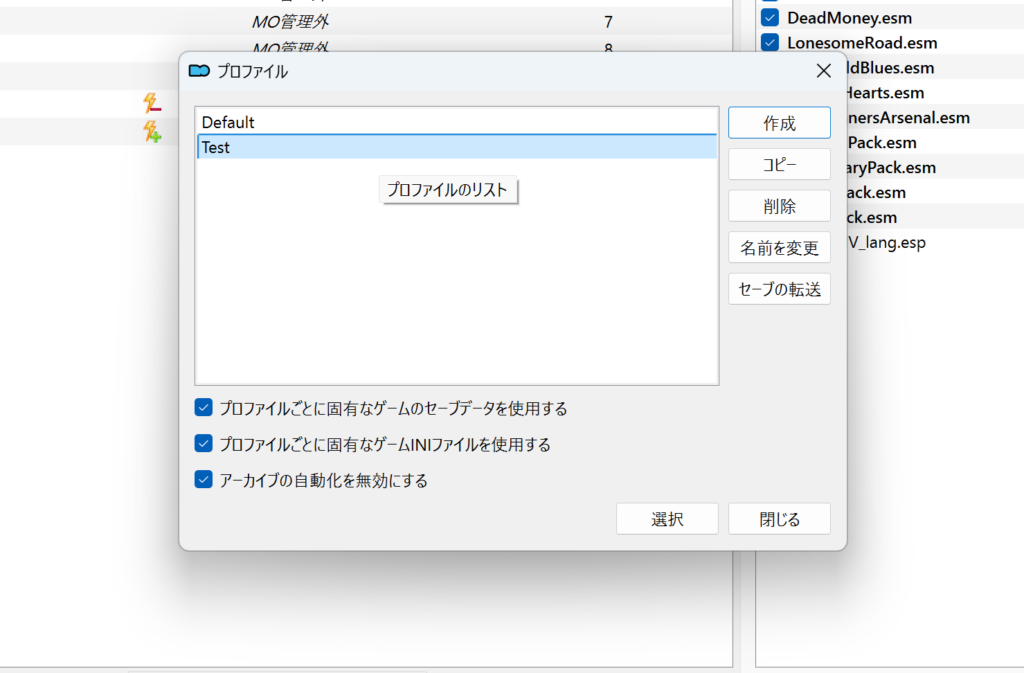1024x673 pixels.
Task: Toggle profile-specific game INI files checkbox
Action: 204,444
